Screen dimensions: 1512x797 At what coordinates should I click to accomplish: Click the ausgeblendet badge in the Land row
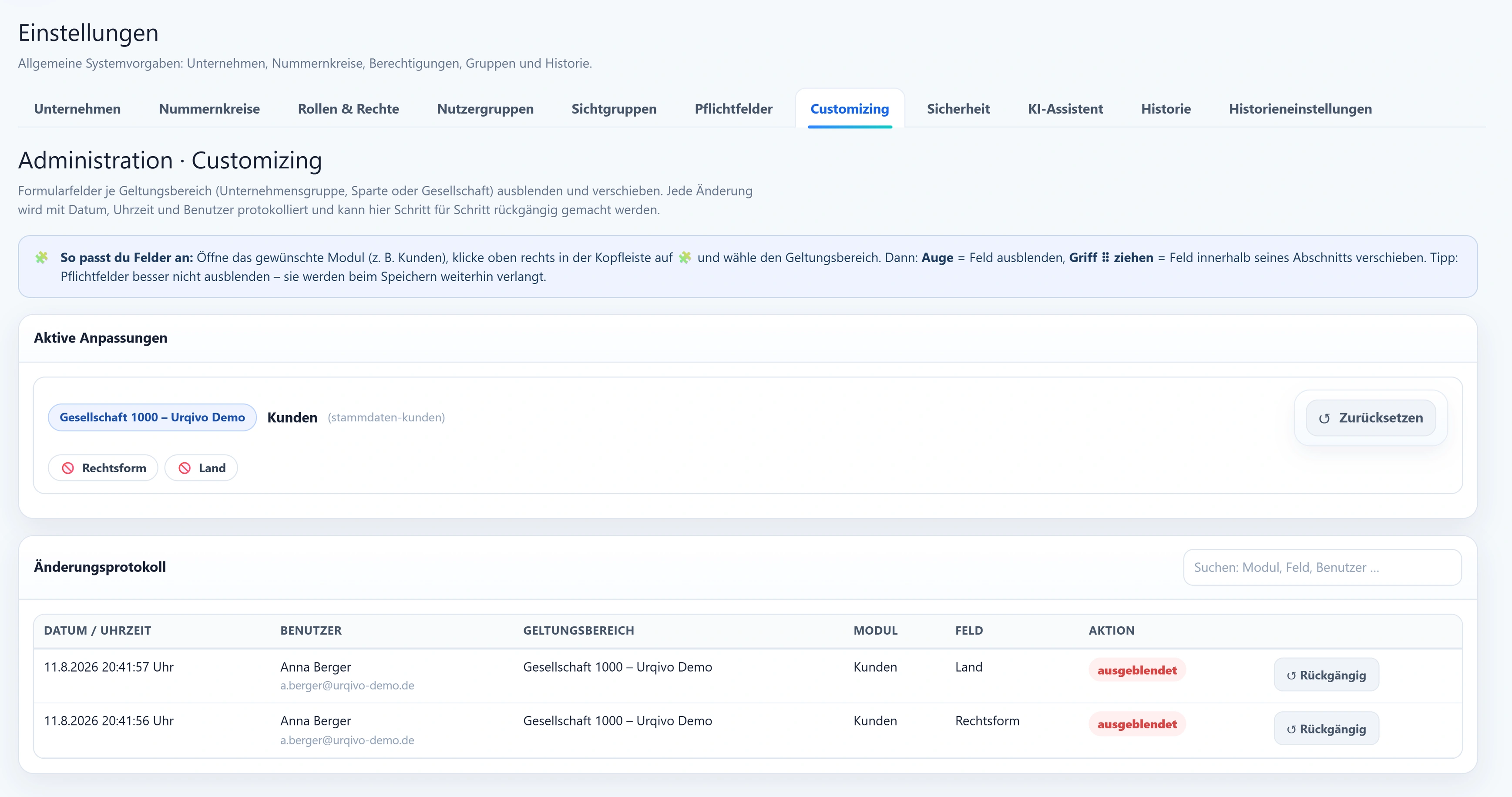(x=1137, y=670)
